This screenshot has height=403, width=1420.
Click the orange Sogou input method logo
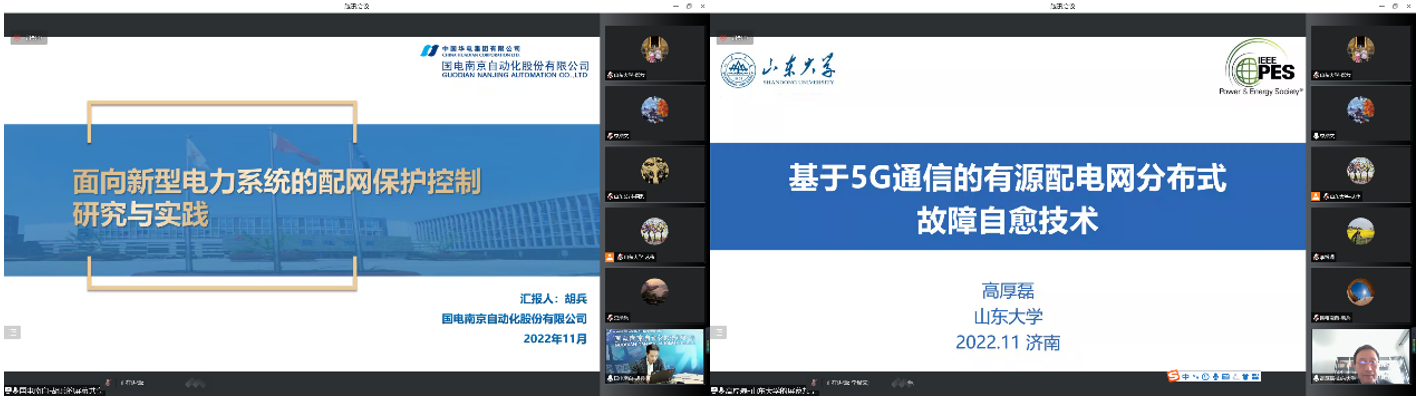point(1174,376)
